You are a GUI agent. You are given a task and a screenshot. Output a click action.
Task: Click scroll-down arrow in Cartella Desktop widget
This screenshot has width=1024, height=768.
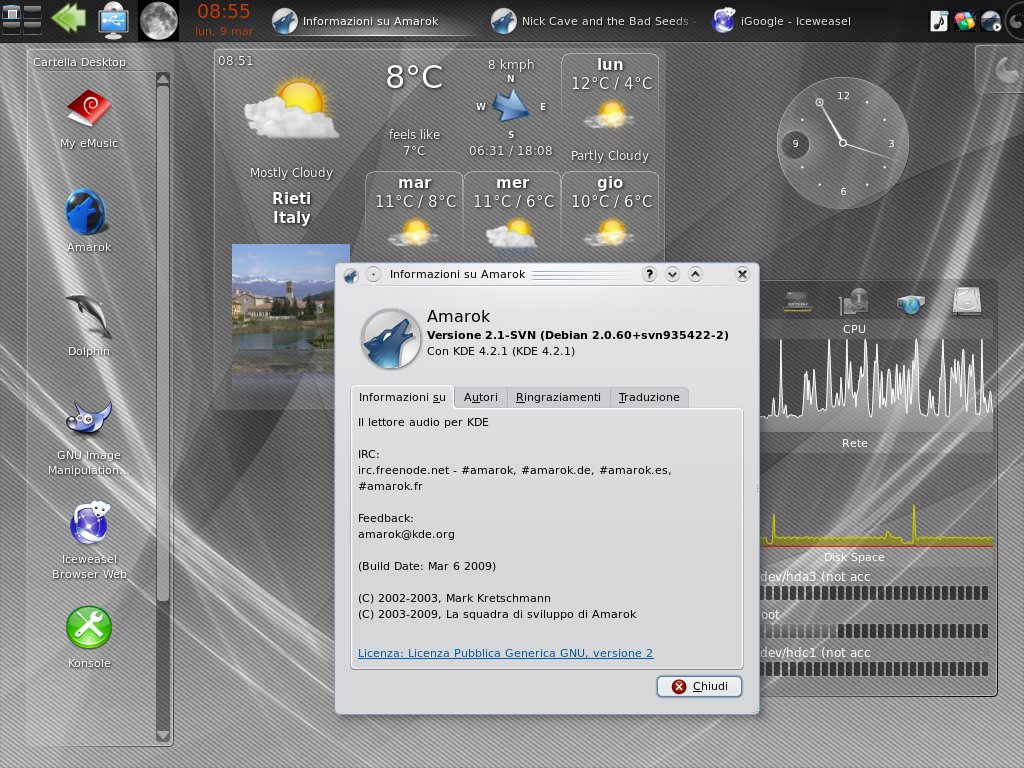click(x=163, y=736)
